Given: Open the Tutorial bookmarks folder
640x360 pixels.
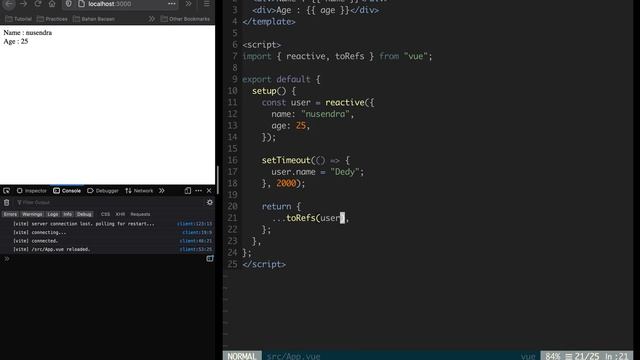Looking at the screenshot, I should click(18, 19).
